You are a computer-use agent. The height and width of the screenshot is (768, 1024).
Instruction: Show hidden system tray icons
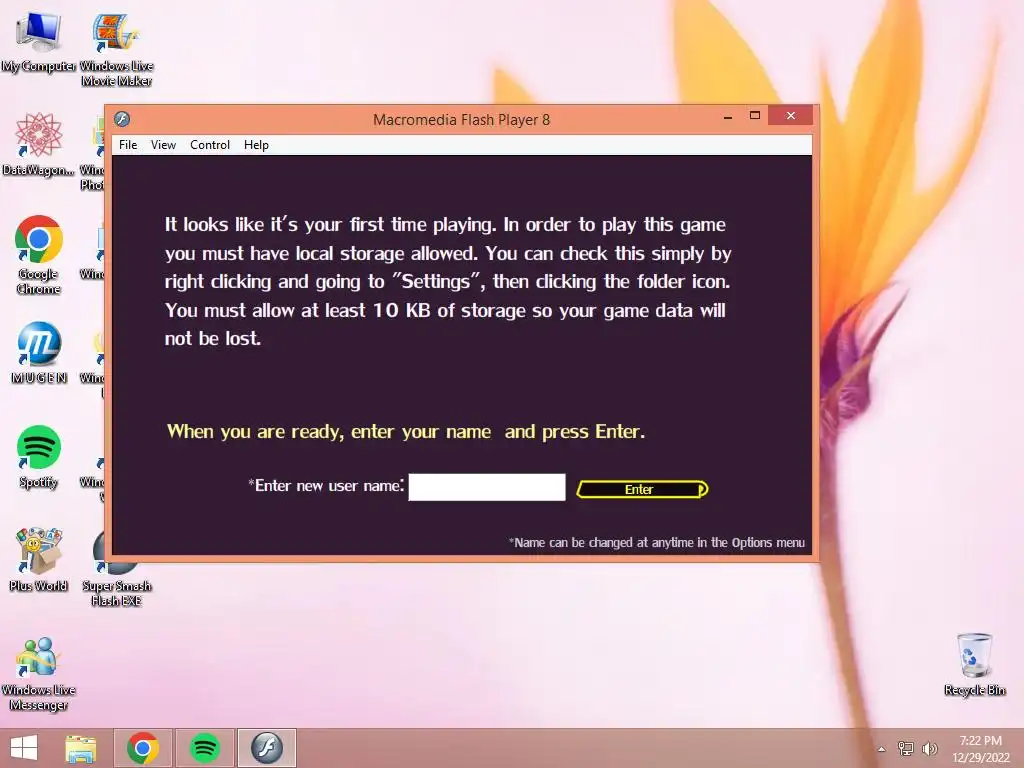[882, 749]
